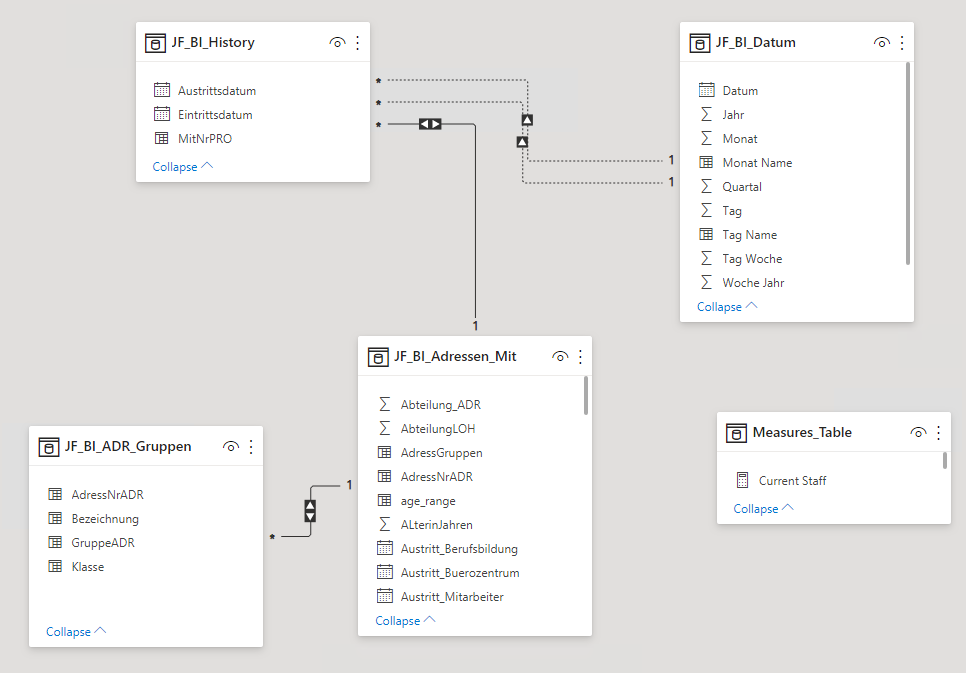The width and height of the screenshot is (966, 673).
Task: Toggle visibility of JF_BI_Datum table
Action: point(882,43)
